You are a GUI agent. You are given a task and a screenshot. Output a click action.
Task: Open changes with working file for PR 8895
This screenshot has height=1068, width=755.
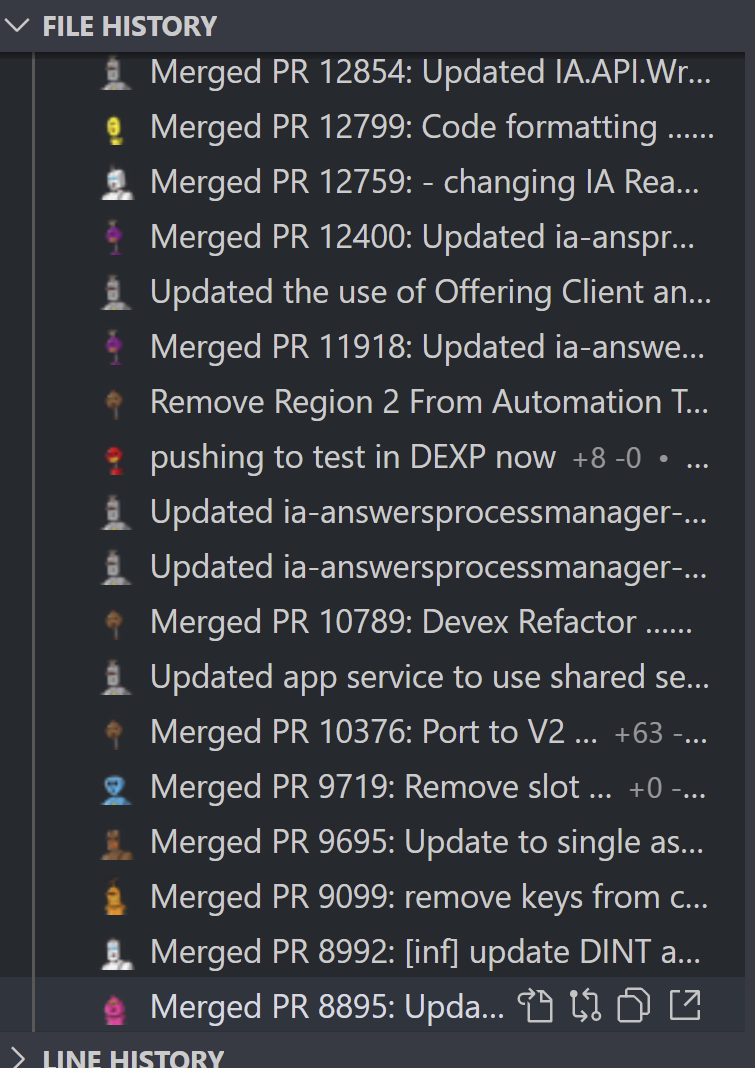pyautogui.click(x=537, y=1006)
